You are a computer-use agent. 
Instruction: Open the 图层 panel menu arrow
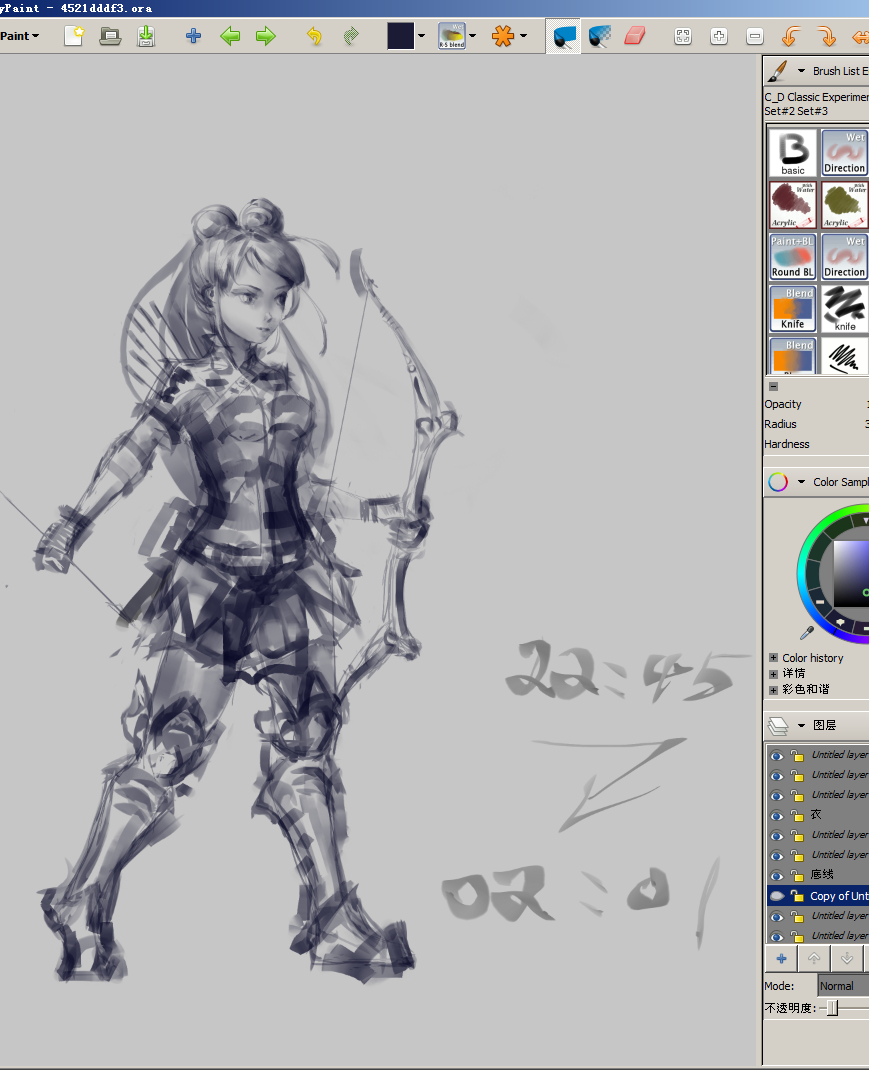click(801, 725)
